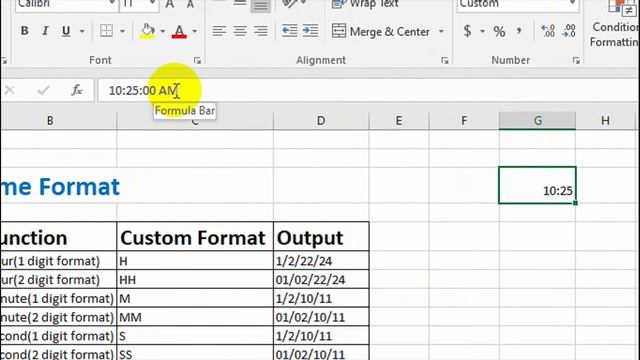This screenshot has width=640, height=360.
Task: Open Merge & Center dropdown arrow
Action: point(441,31)
